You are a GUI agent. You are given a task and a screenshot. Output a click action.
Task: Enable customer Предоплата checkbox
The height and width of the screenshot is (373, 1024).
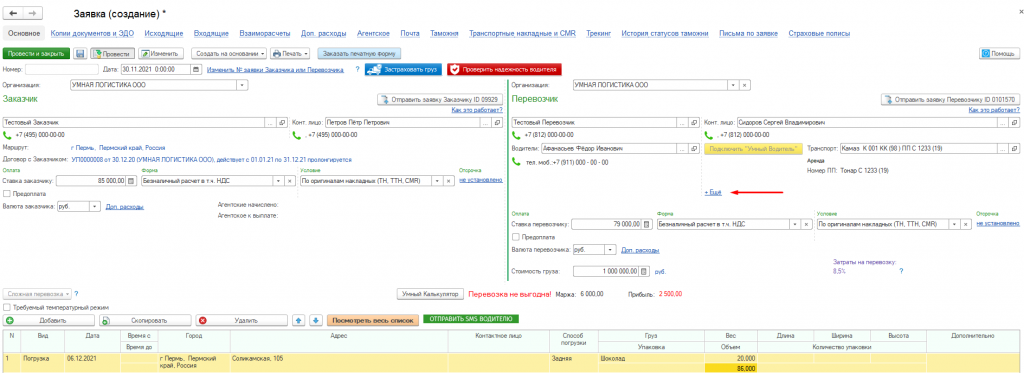point(7,193)
